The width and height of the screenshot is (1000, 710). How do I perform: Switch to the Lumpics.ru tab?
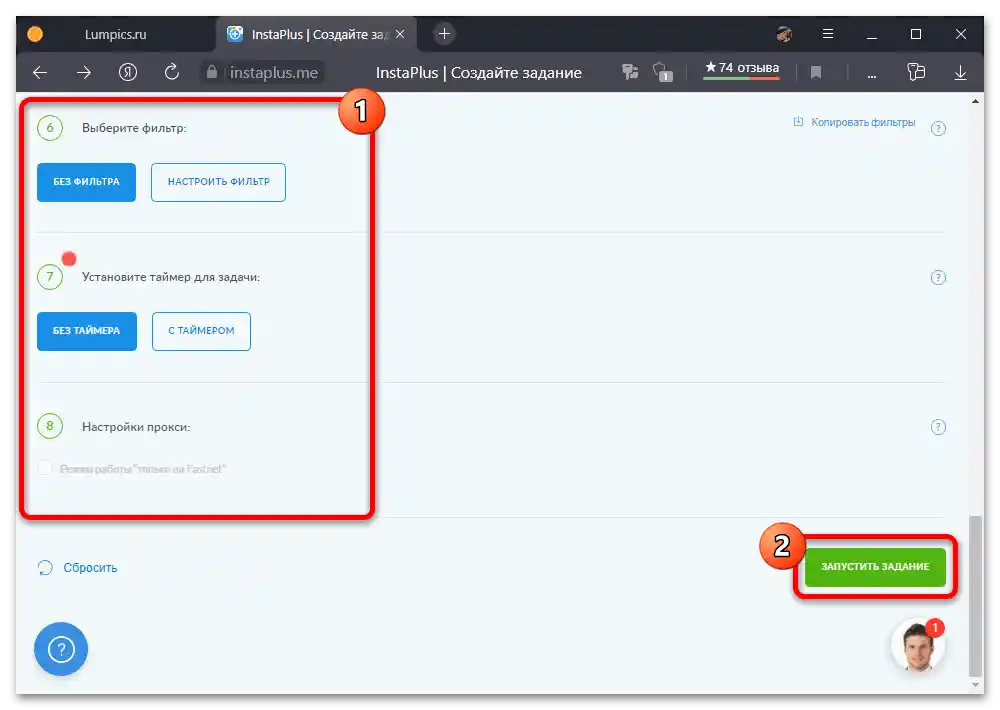click(x=115, y=34)
